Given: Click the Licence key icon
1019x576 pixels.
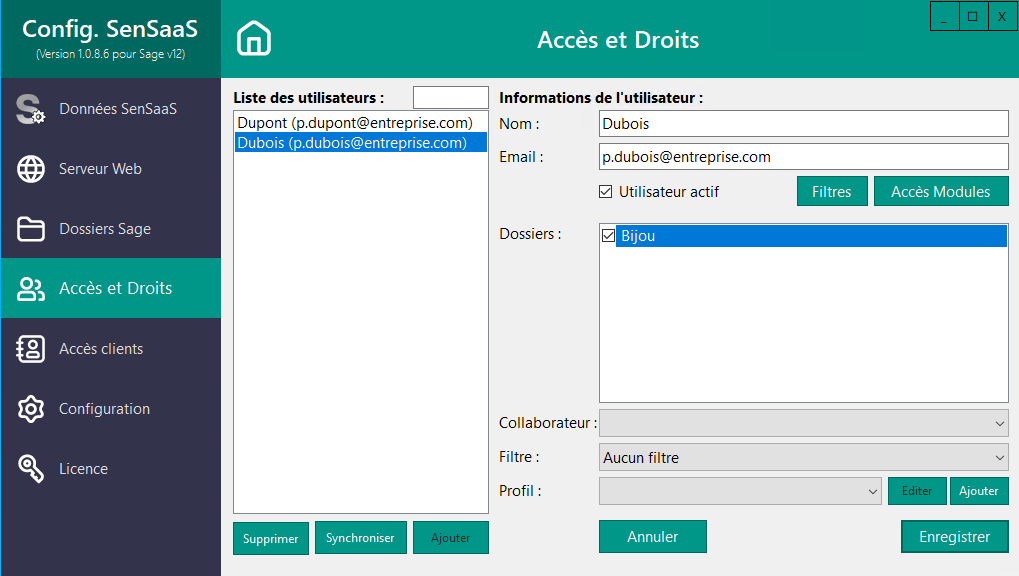Looking at the screenshot, I should click(31, 469).
